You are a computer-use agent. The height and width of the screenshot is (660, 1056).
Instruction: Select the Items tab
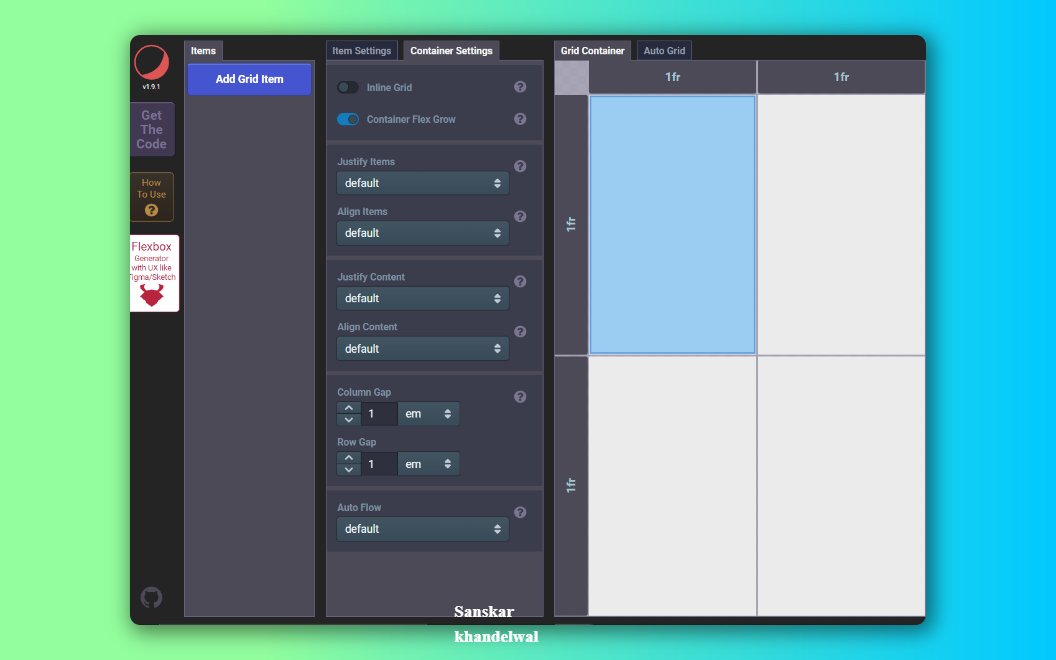tap(203, 51)
